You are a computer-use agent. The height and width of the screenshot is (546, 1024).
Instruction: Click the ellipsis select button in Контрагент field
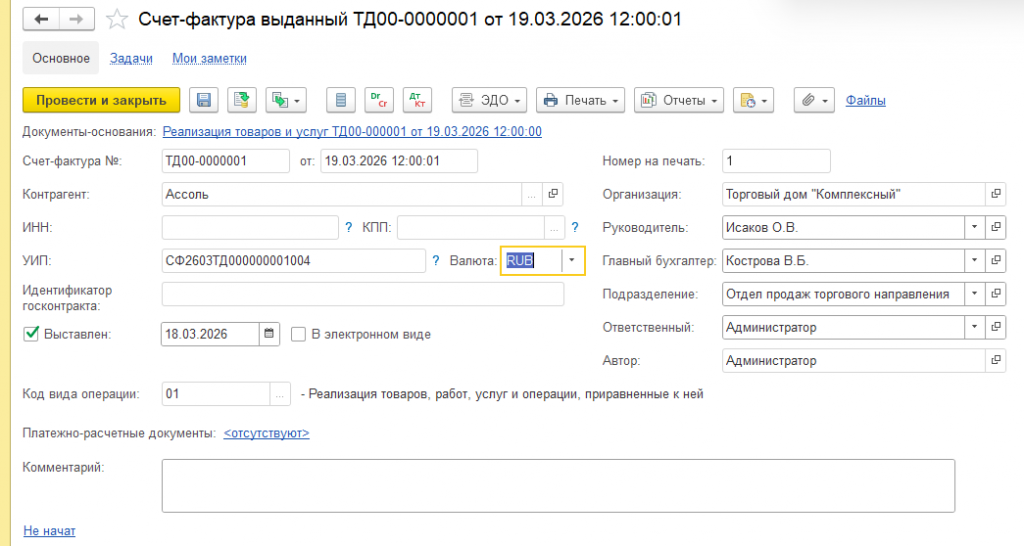coord(532,194)
